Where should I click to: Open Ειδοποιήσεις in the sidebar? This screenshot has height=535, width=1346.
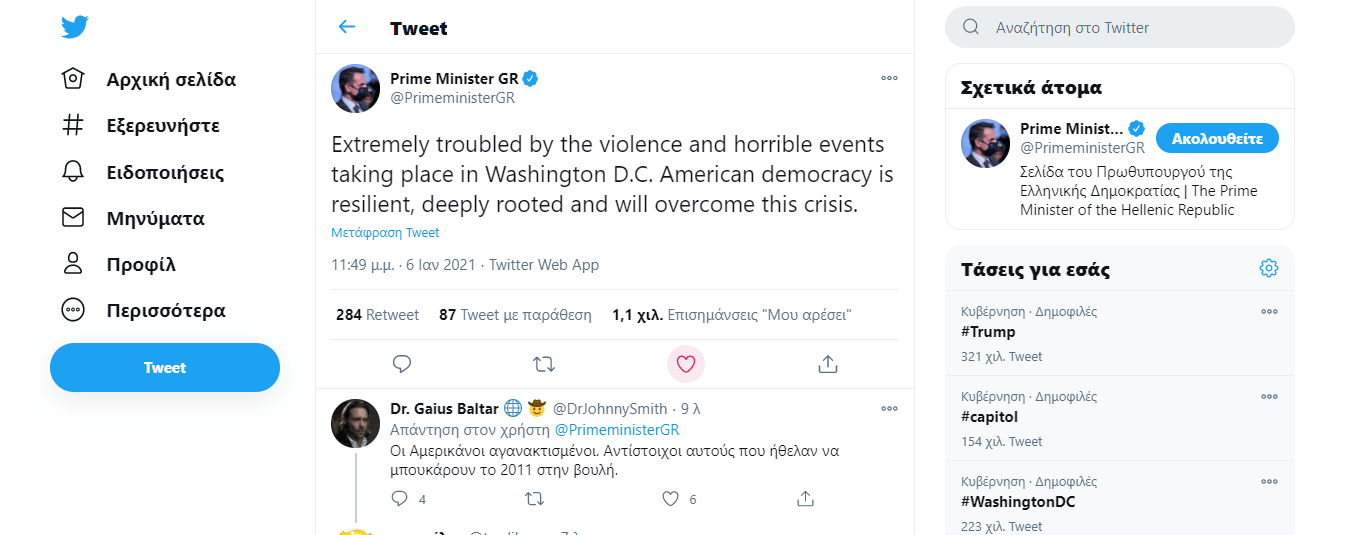[x=165, y=172]
